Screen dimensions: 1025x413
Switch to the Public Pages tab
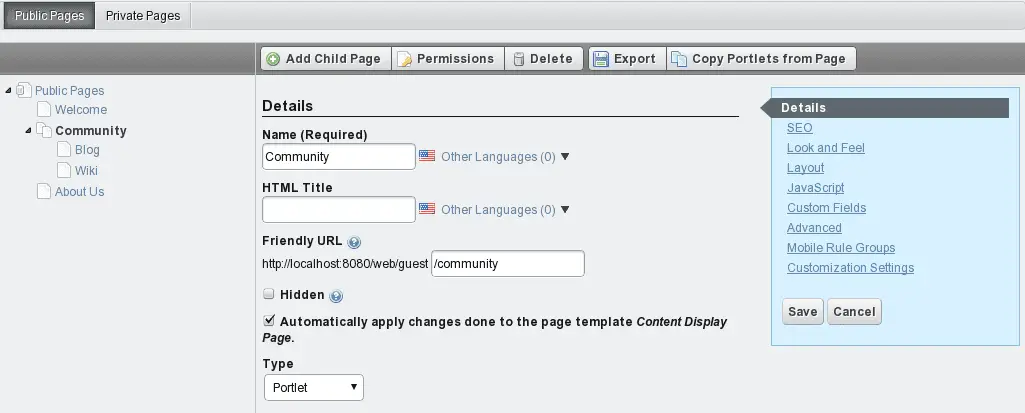point(50,16)
